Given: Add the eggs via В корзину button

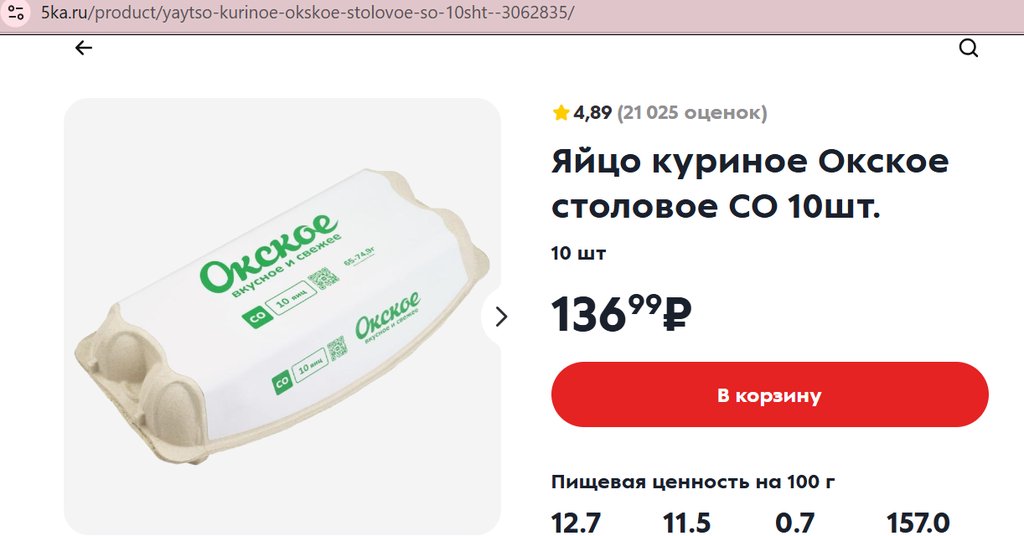Looking at the screenshot, I should coord(769,394).
